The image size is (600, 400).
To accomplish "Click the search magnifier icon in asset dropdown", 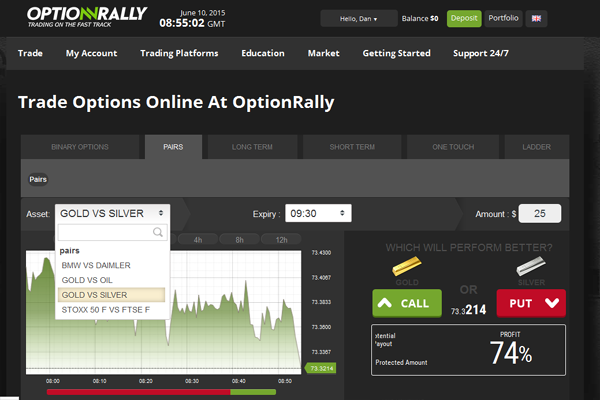I will (x=158, y=232).
